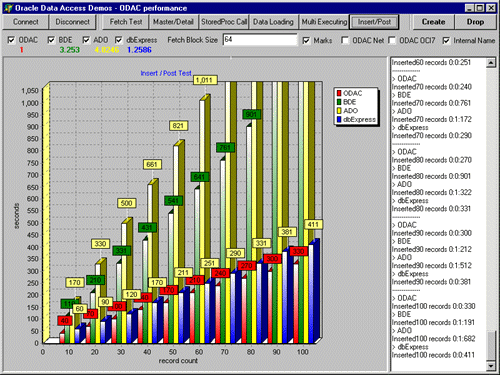
Task: Click the blue dbExpress legend swatch
Action: tap(339, 119)
